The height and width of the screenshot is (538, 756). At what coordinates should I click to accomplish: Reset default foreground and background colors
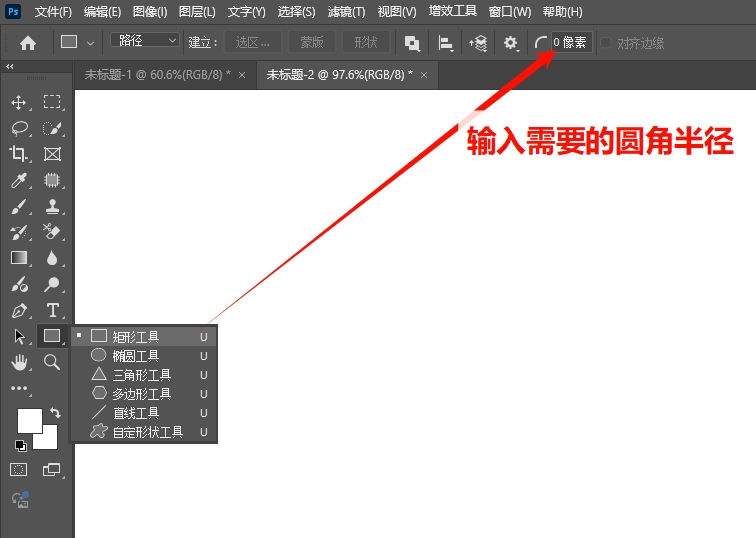[21, 445]
